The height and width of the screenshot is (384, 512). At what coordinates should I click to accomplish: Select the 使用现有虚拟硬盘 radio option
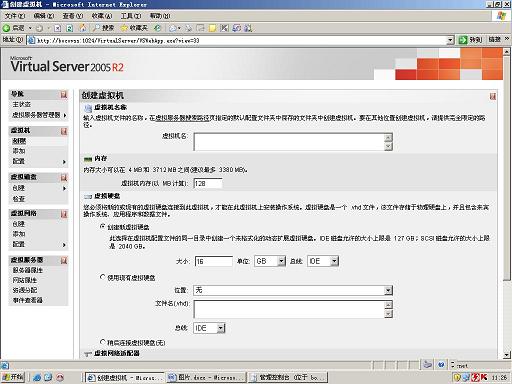(x=103, y=277)
